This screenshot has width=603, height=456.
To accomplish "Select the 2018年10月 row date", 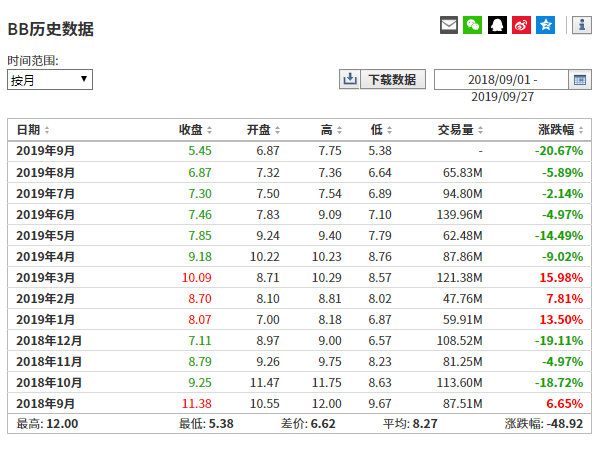I will pos(49,383).
